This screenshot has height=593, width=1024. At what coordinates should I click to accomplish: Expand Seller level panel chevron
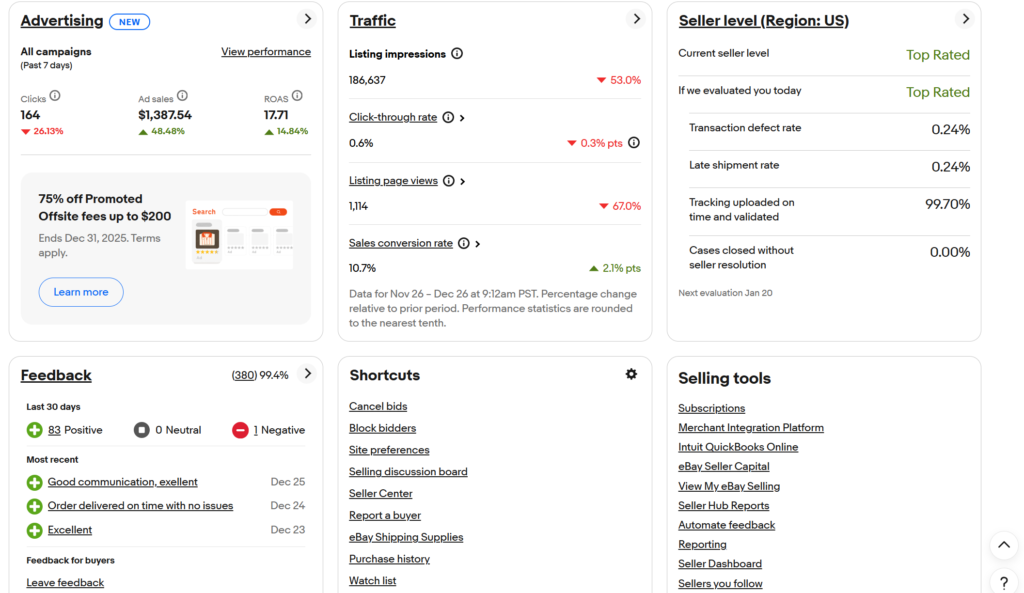point(965,19)
